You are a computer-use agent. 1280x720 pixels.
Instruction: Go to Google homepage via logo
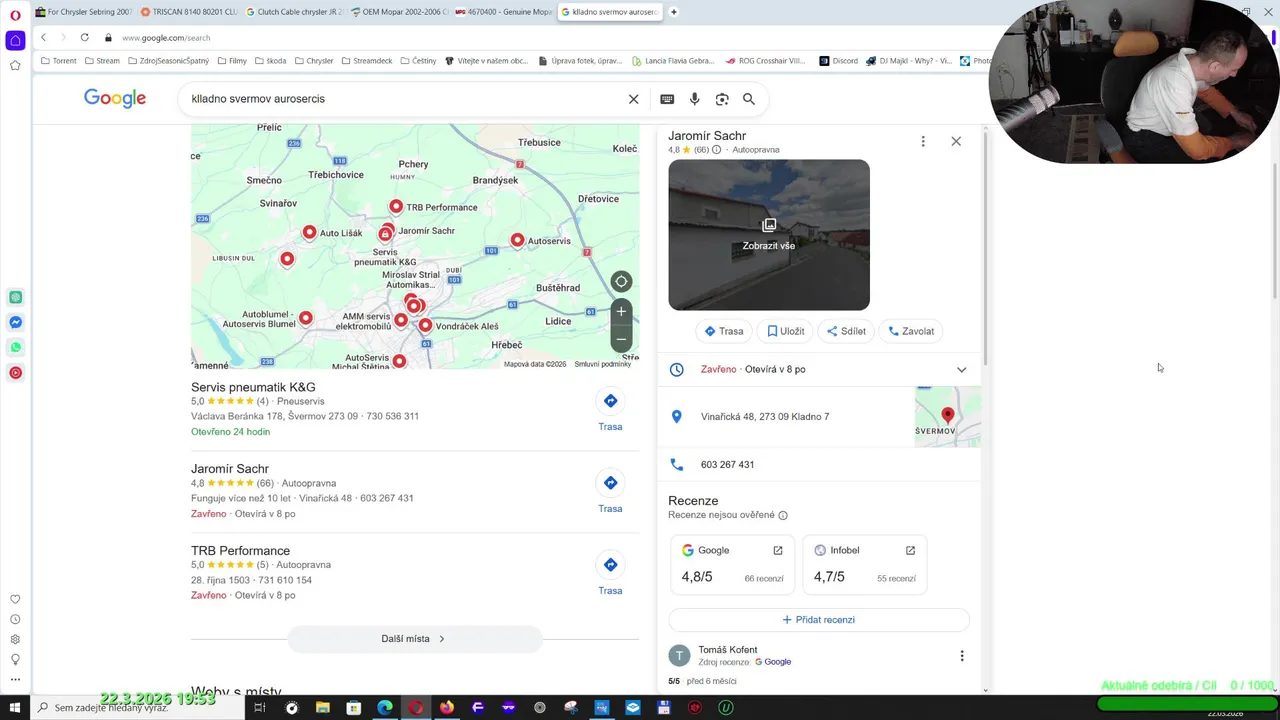pos(115,98)
